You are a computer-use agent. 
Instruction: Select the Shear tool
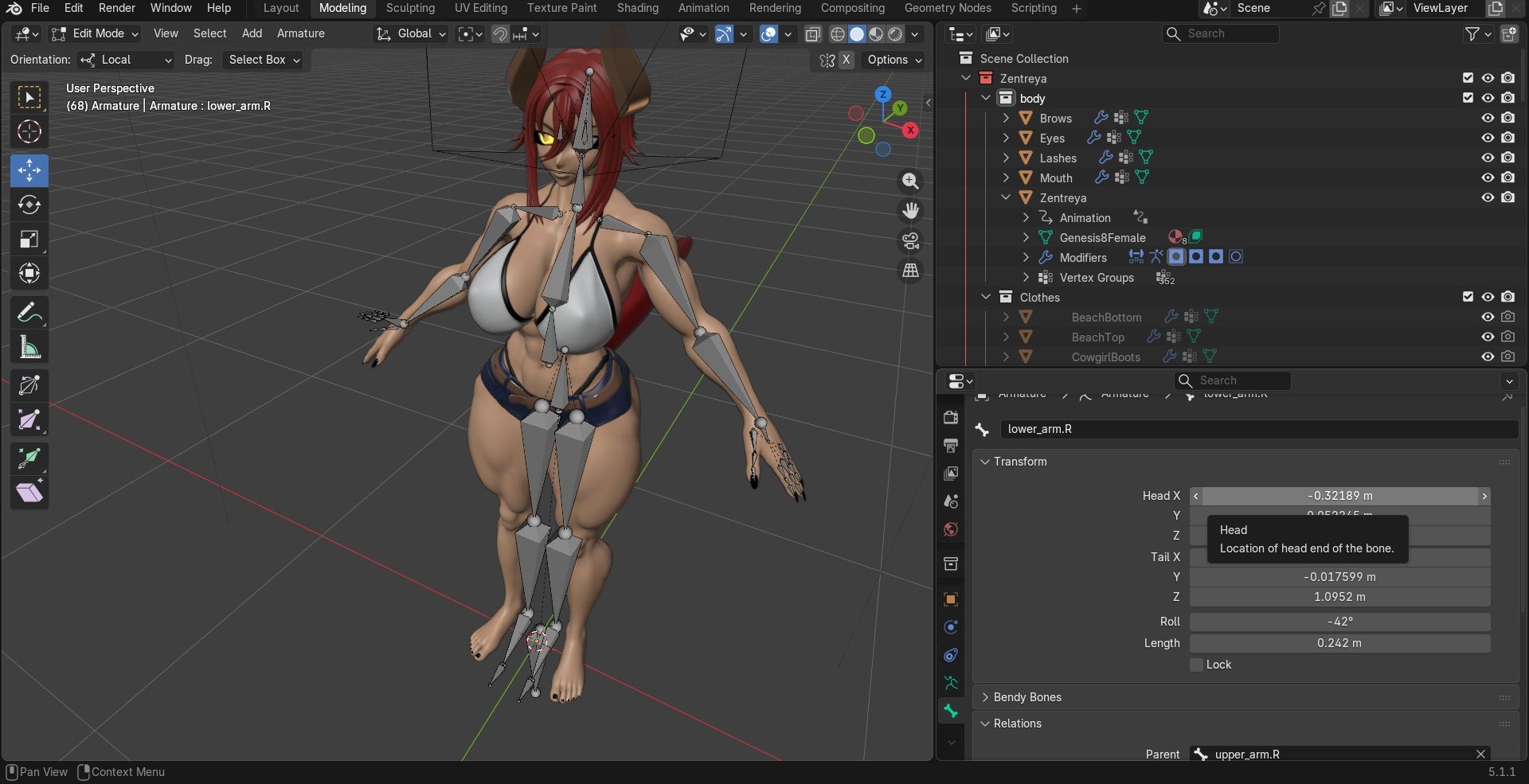[x=29, y=493]
